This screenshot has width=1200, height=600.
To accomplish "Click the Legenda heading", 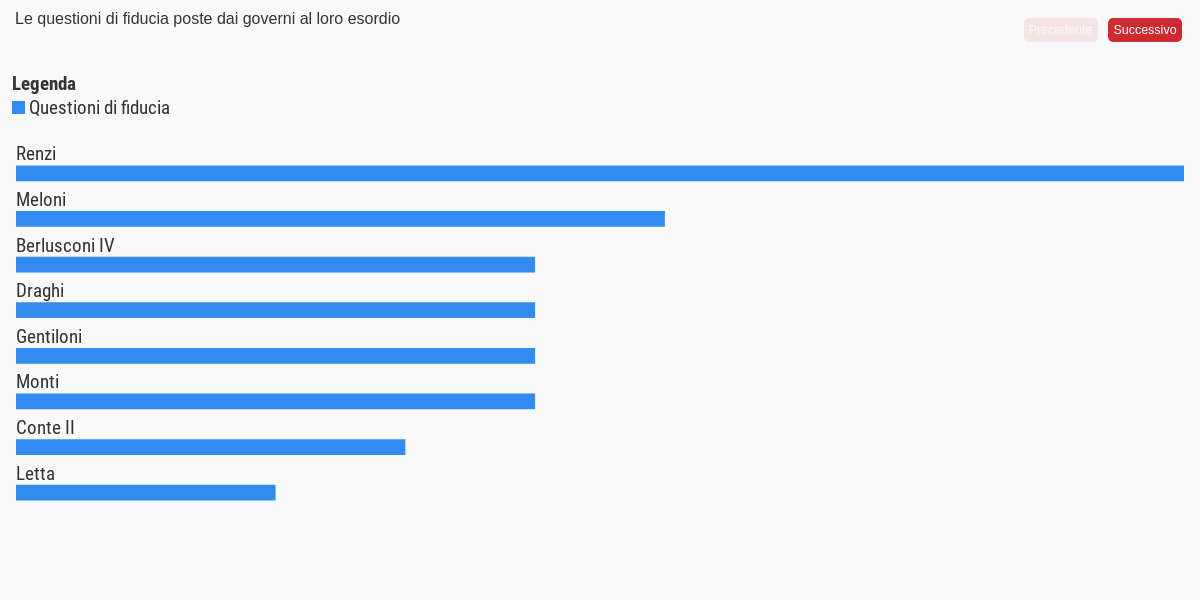I will coord(44,84).
